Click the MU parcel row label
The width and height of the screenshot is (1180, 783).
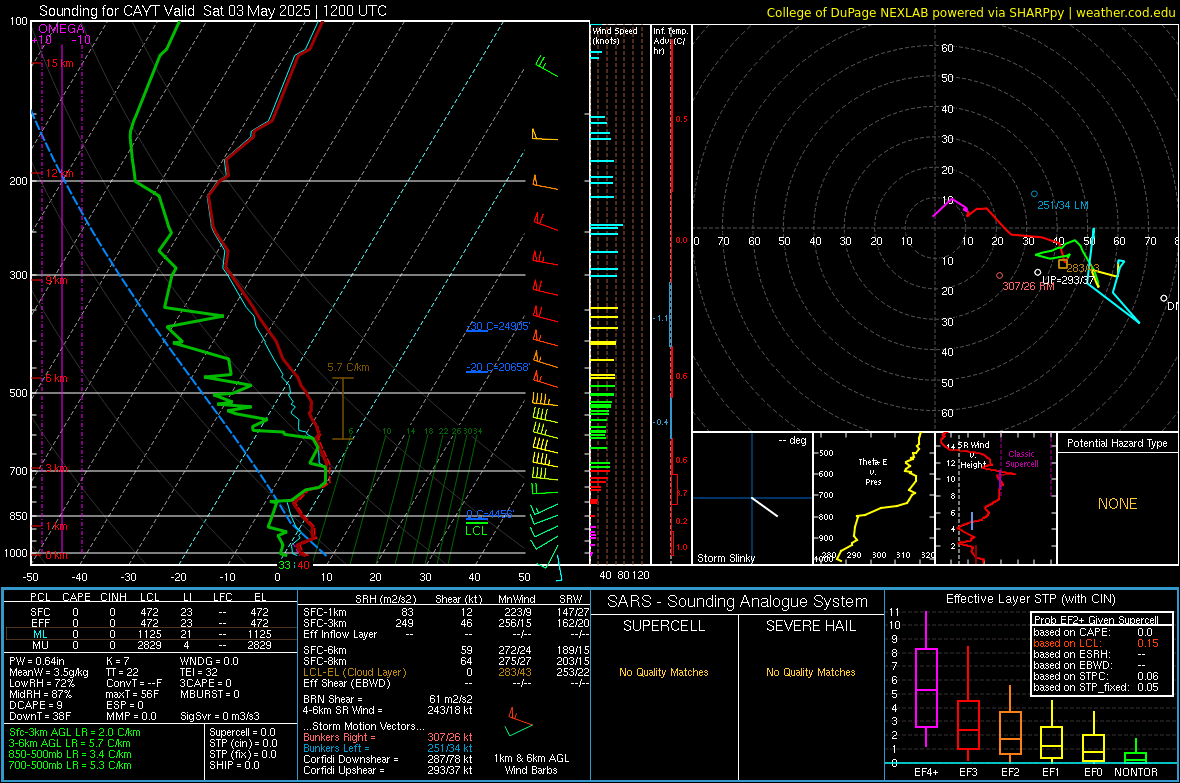tap(40, 644)
